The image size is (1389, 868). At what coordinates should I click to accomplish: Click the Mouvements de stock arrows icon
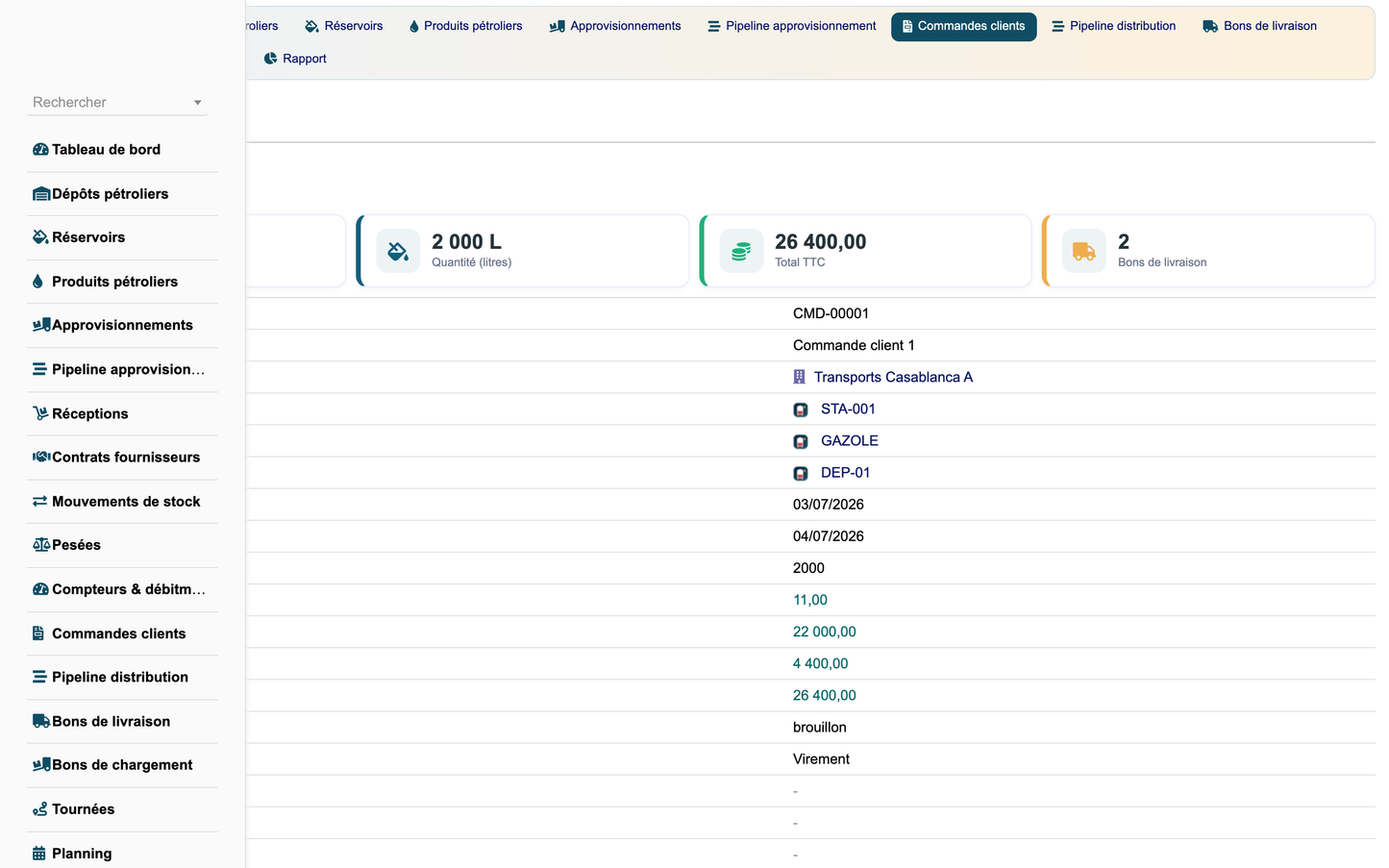click(x=39, y=502)
